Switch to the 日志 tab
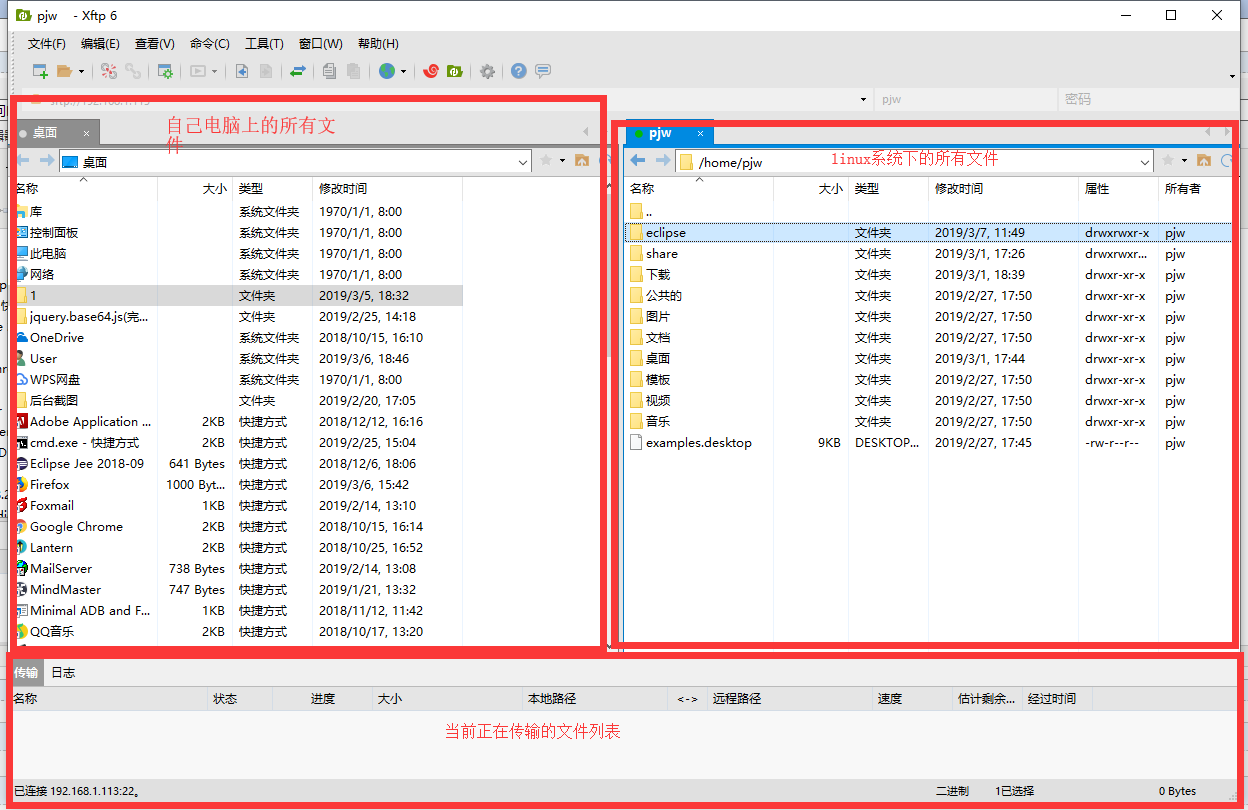 (x=63, y=672)
